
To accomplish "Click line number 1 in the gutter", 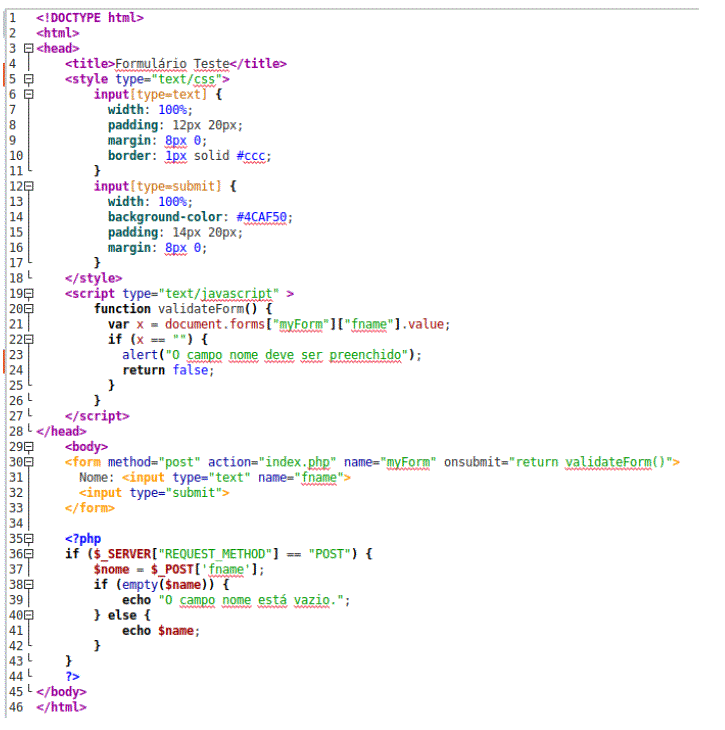I will [13, 18].
